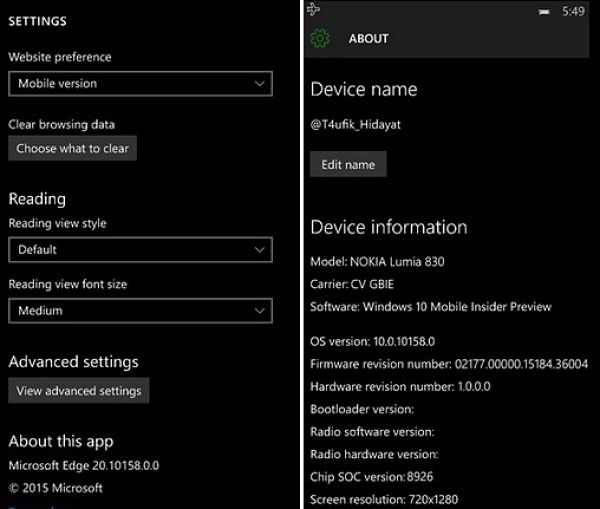Click the About this app heading
This screenshot has width=600, height=509.
pyautogui.click(x=61, y=441)
